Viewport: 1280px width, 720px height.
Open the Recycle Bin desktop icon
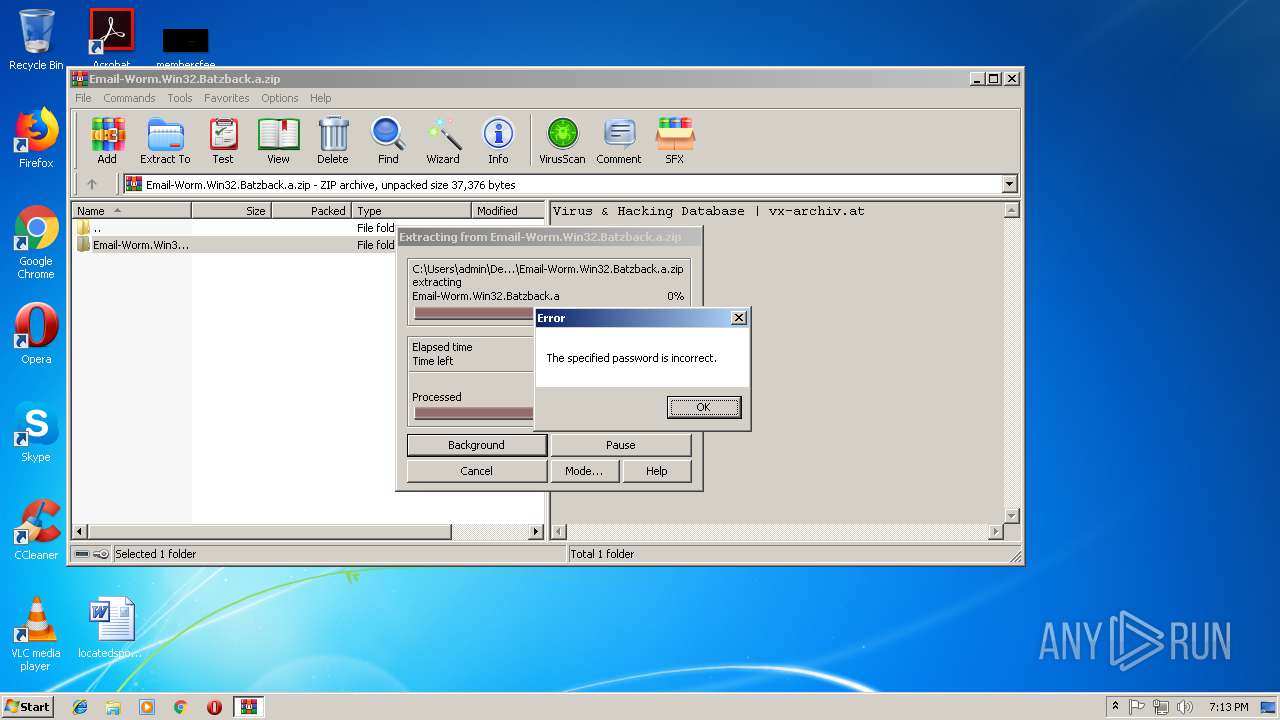(x=36, y=40)
